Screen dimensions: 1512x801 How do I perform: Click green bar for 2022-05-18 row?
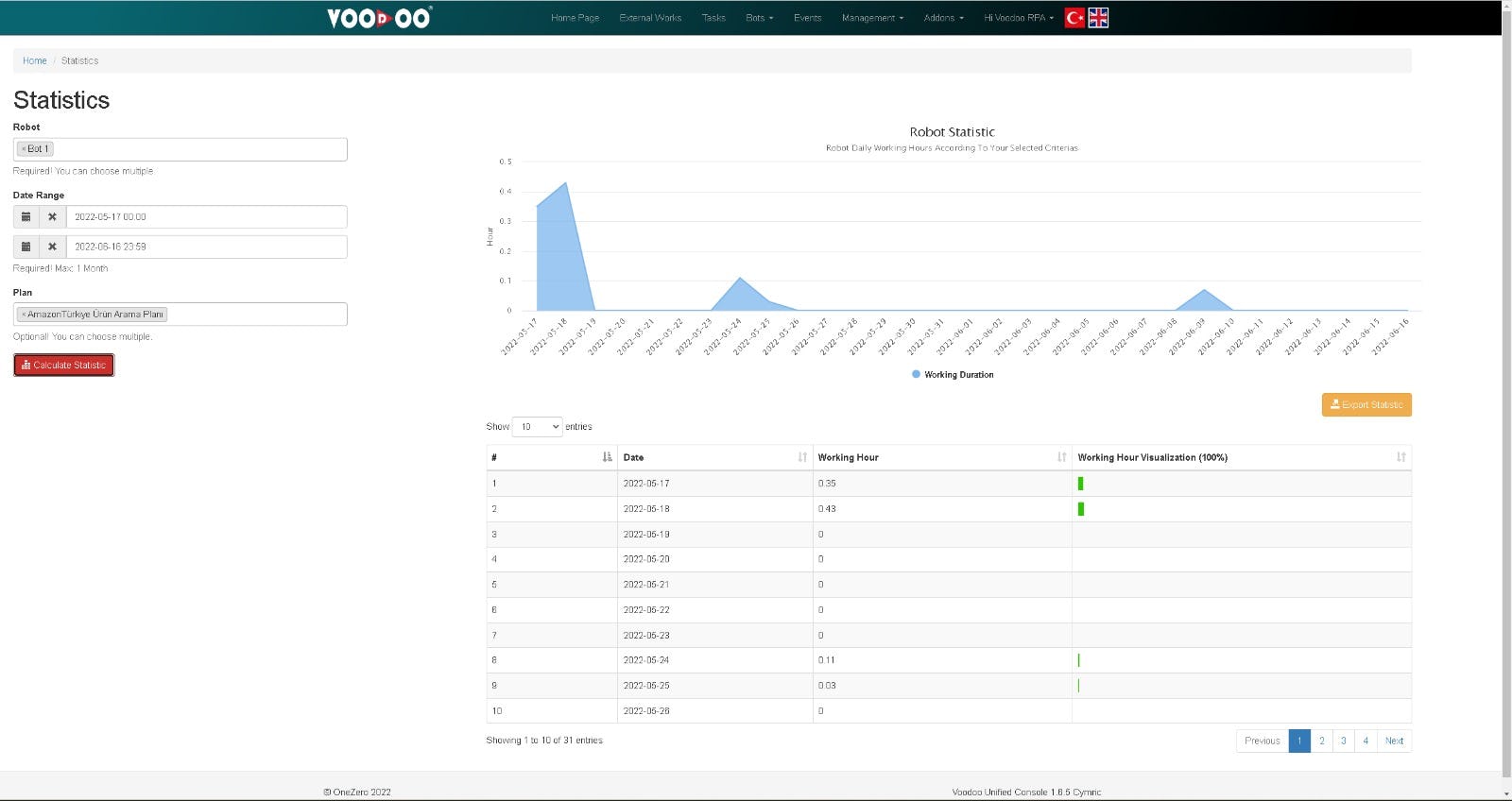[x=1081, y=509]
